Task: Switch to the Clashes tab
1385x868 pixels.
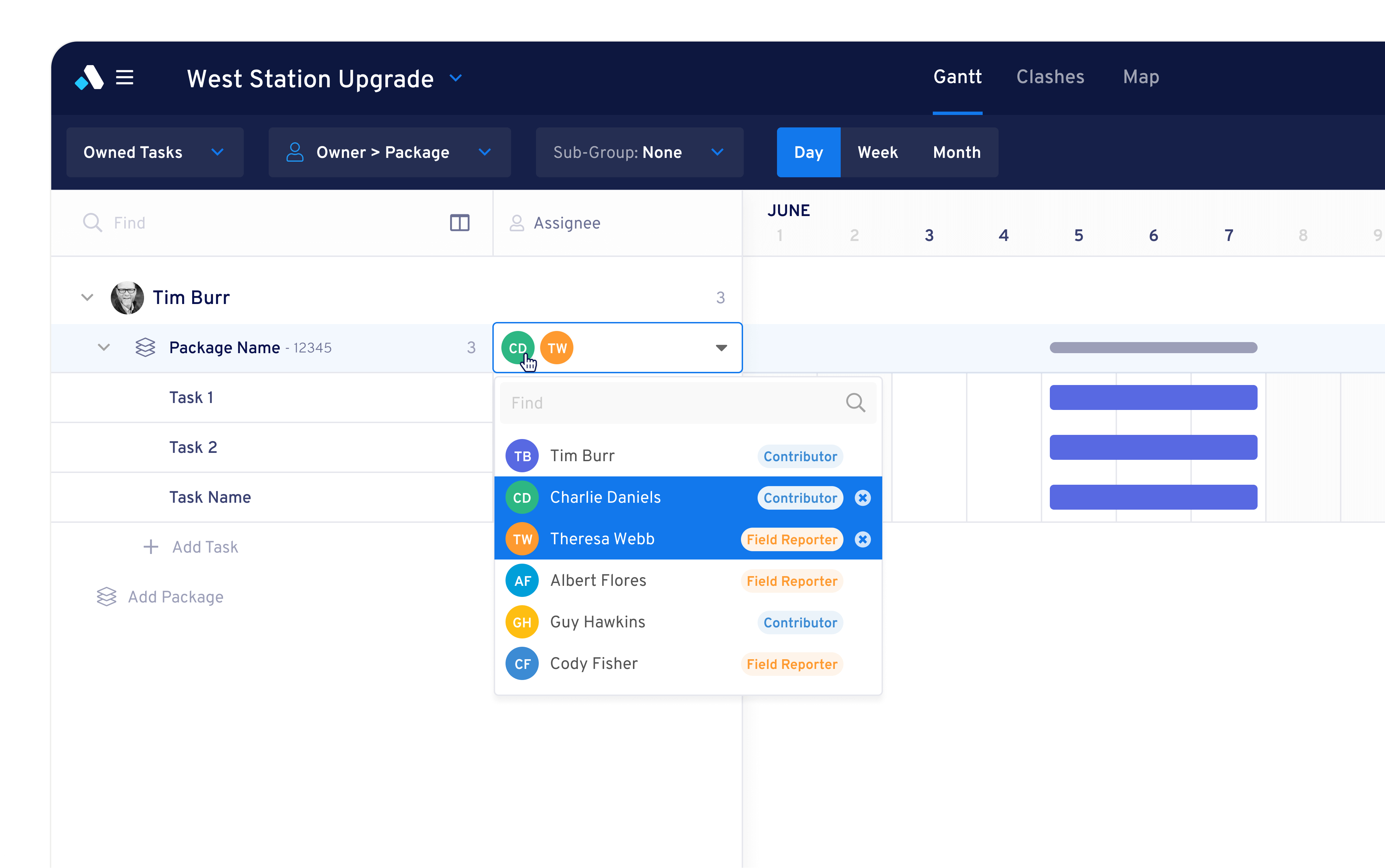Action: point(1050,77)
